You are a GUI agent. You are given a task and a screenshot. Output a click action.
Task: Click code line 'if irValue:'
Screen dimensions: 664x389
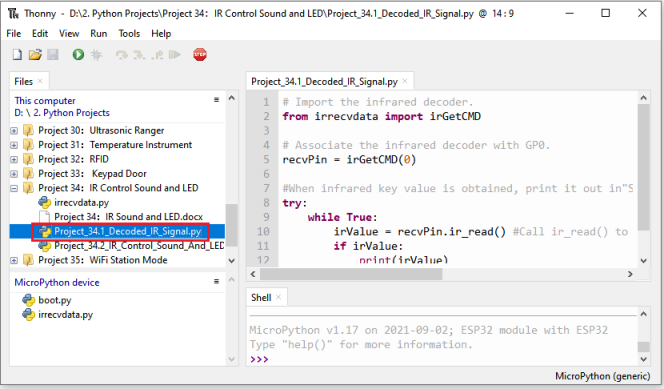[x=368, y=246]
